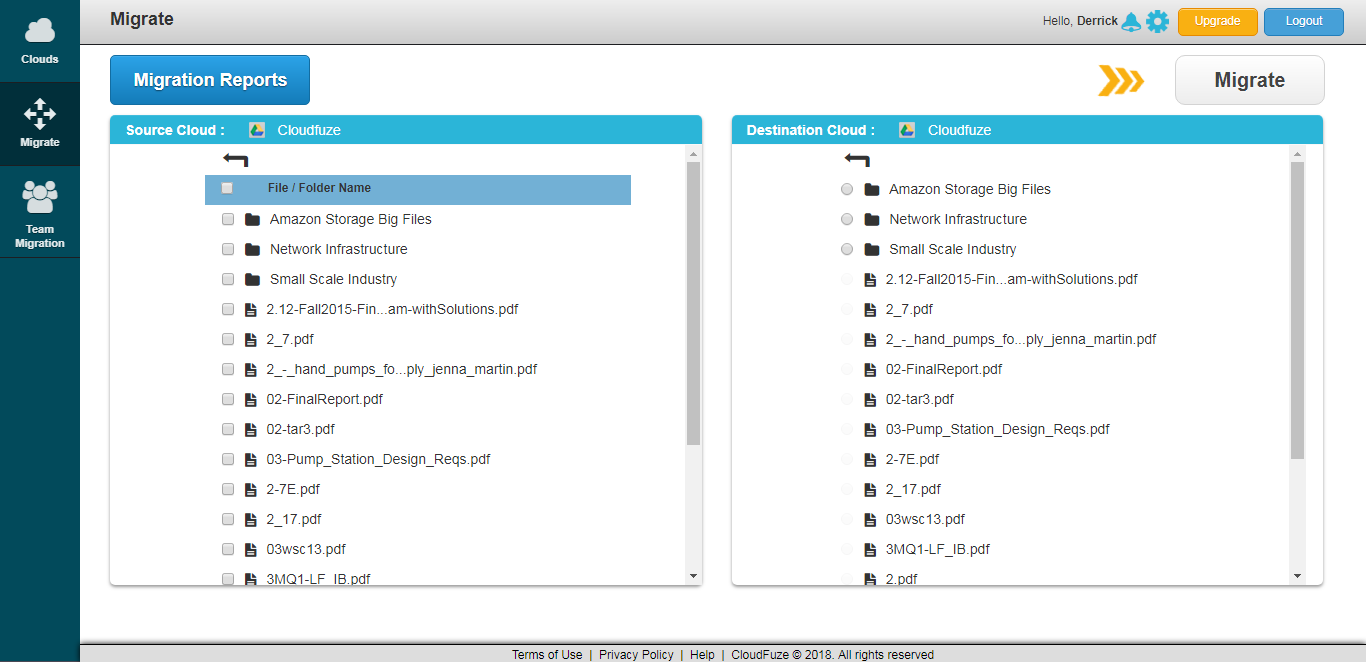Click source file icon for 2_7.pdf
This screenshot has width=1366, height=662.
coord(251,339)
